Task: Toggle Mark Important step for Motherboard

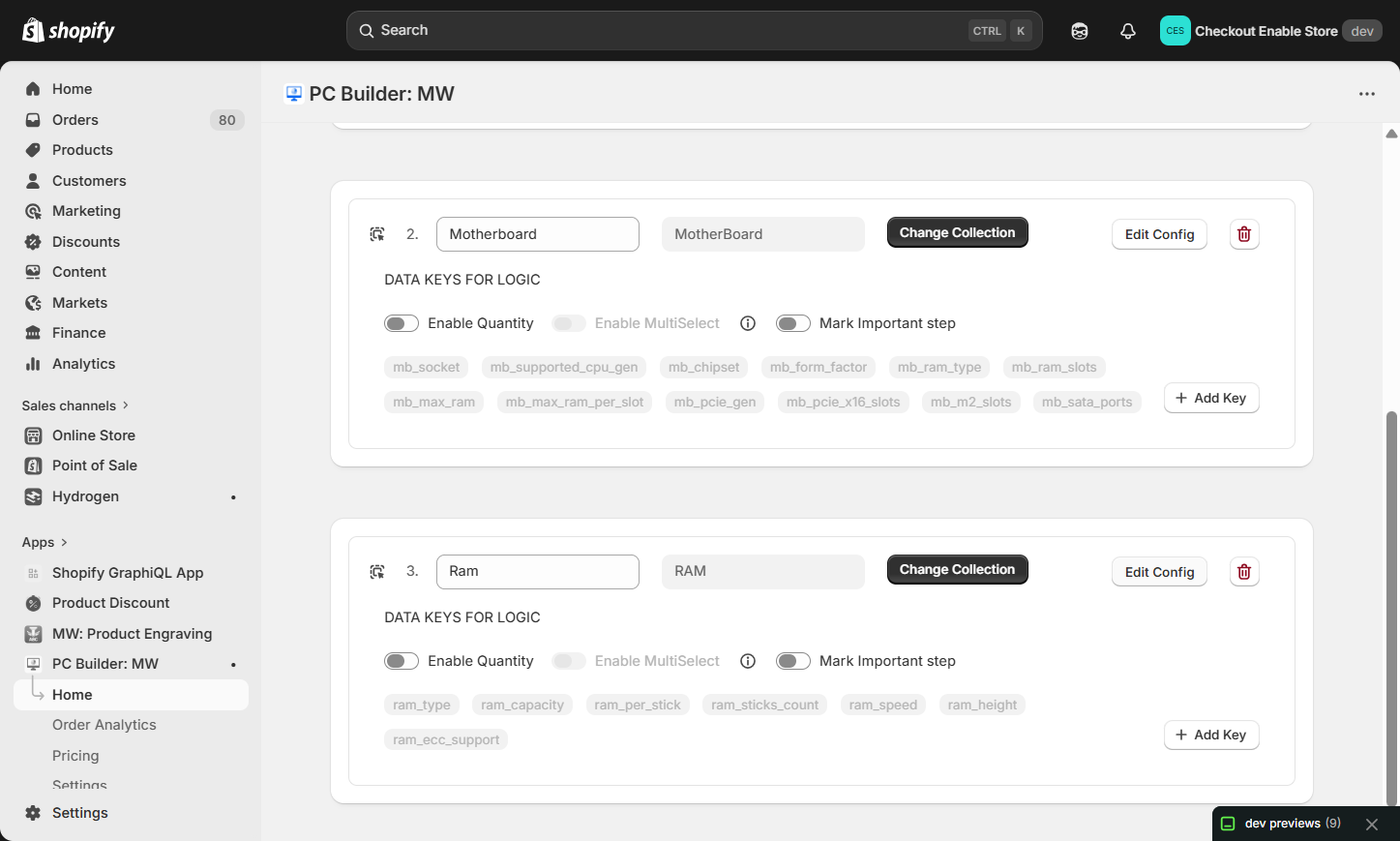Action: (x=793, y=323)
